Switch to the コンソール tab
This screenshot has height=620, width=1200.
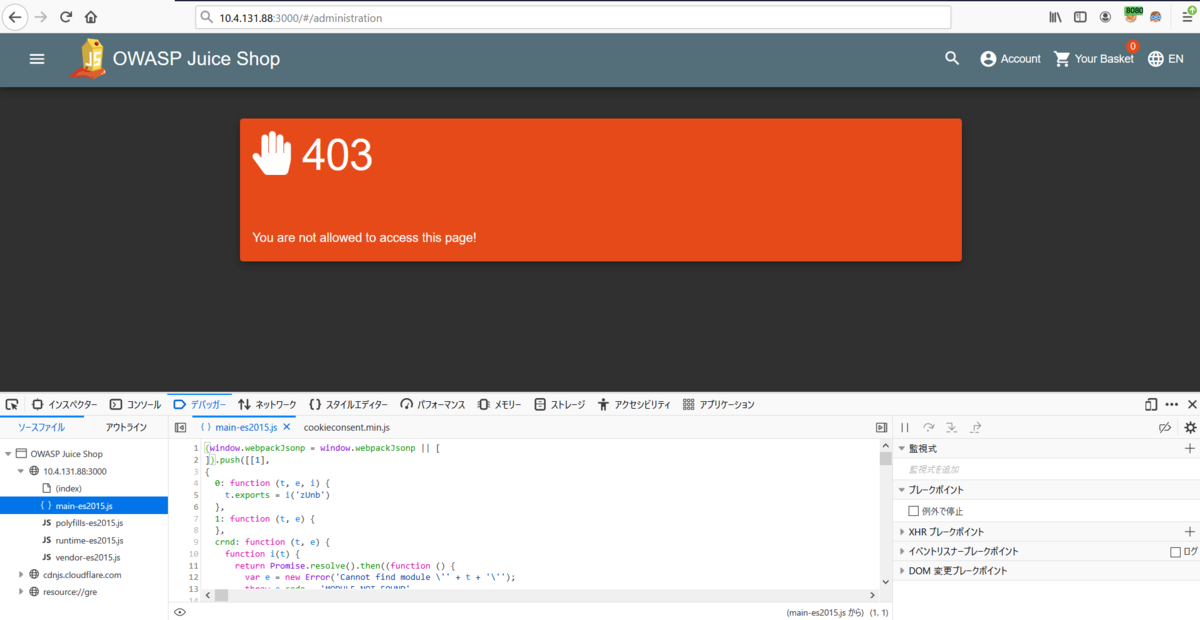tap(135, 404)
